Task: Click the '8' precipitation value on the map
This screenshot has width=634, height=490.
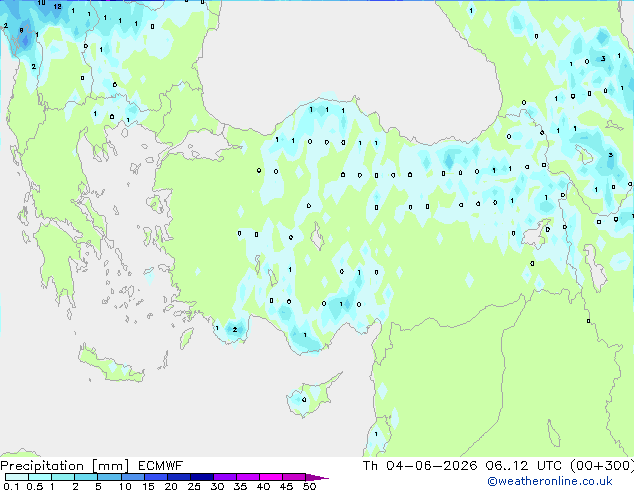Action: [x=21, y=30]
